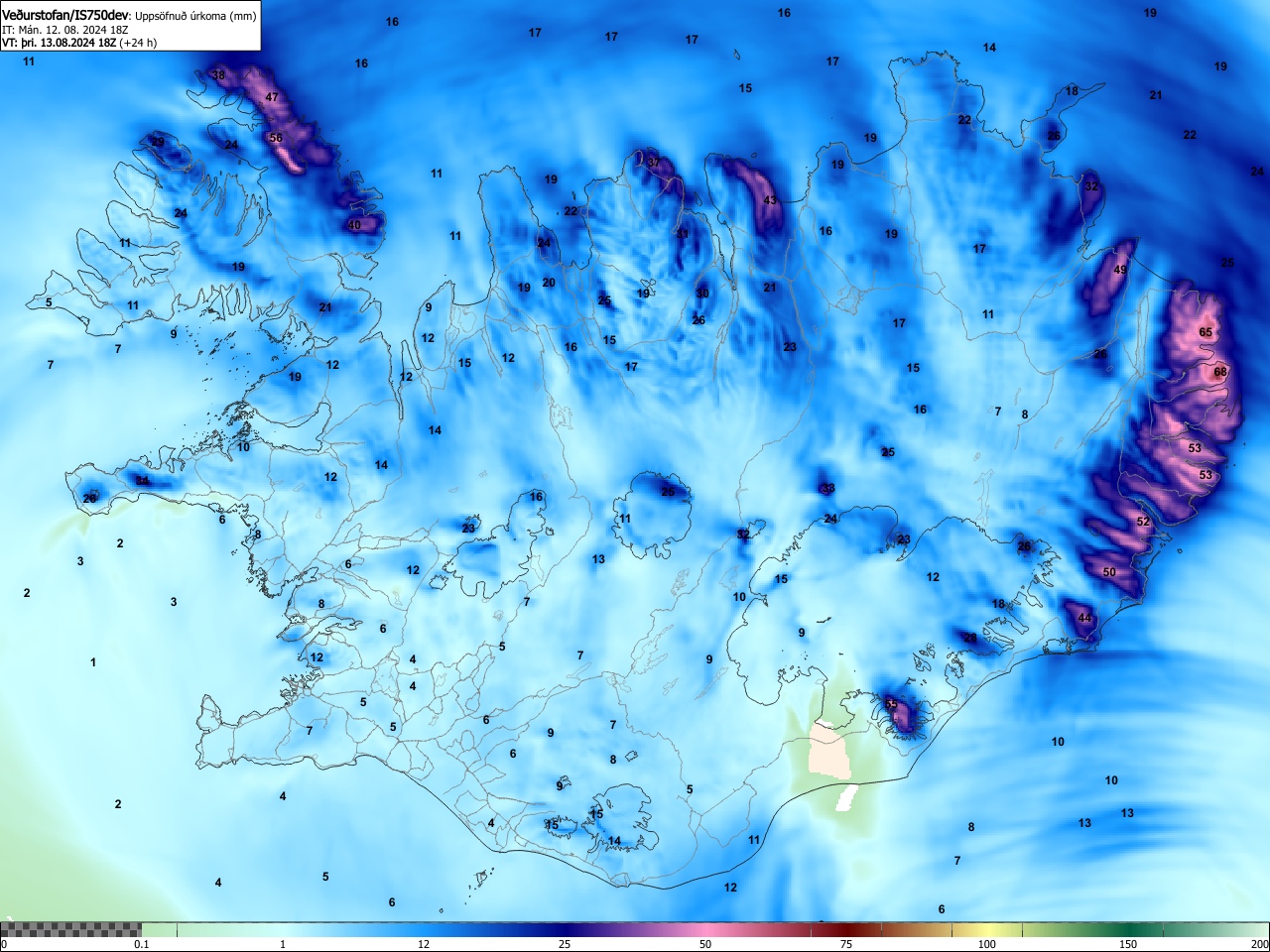Click the 43 value on the north coast

tap(770, 200)
